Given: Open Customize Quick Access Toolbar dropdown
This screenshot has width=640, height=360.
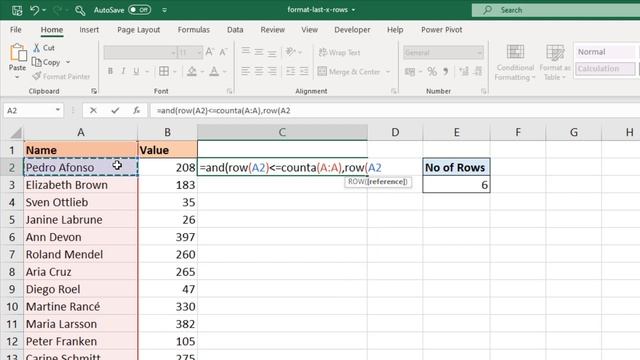Looking at the screenshot, I should [x=164, y=10].
